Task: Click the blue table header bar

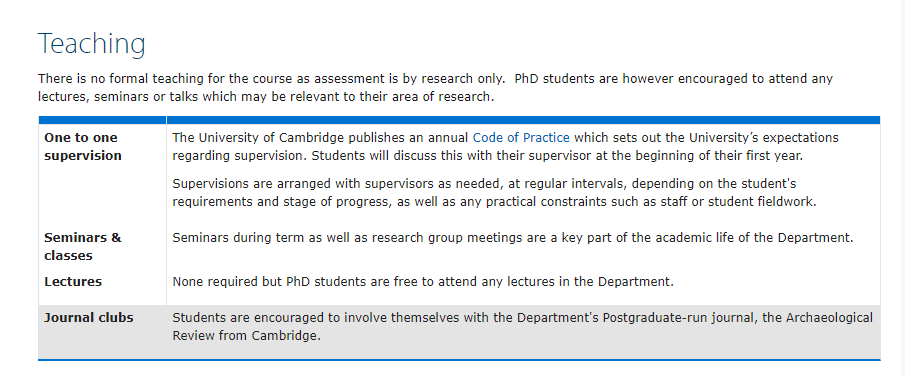Action: (x=459, y=120)
